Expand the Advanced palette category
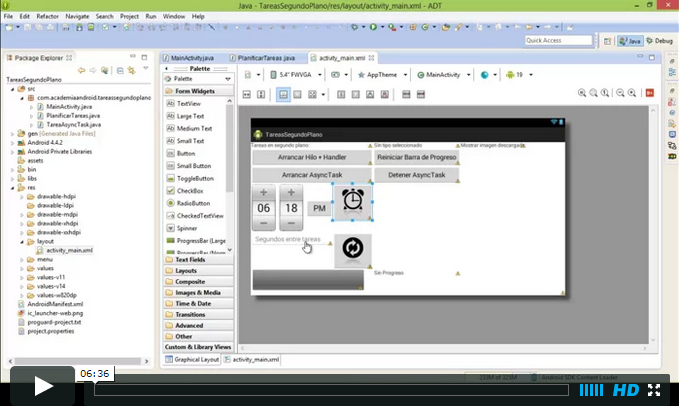 point(198,325)
